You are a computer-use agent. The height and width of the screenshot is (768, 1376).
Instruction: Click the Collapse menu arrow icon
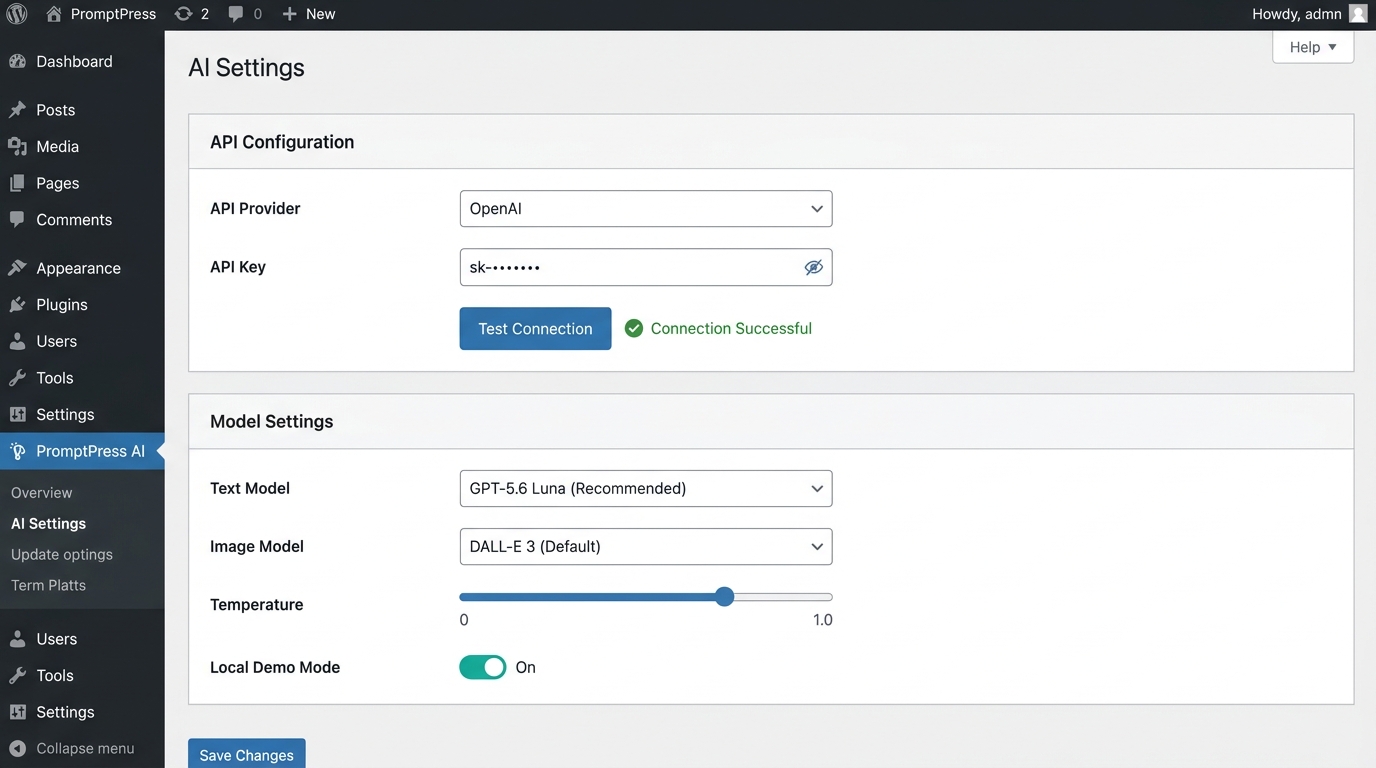(x=17, y=748)
